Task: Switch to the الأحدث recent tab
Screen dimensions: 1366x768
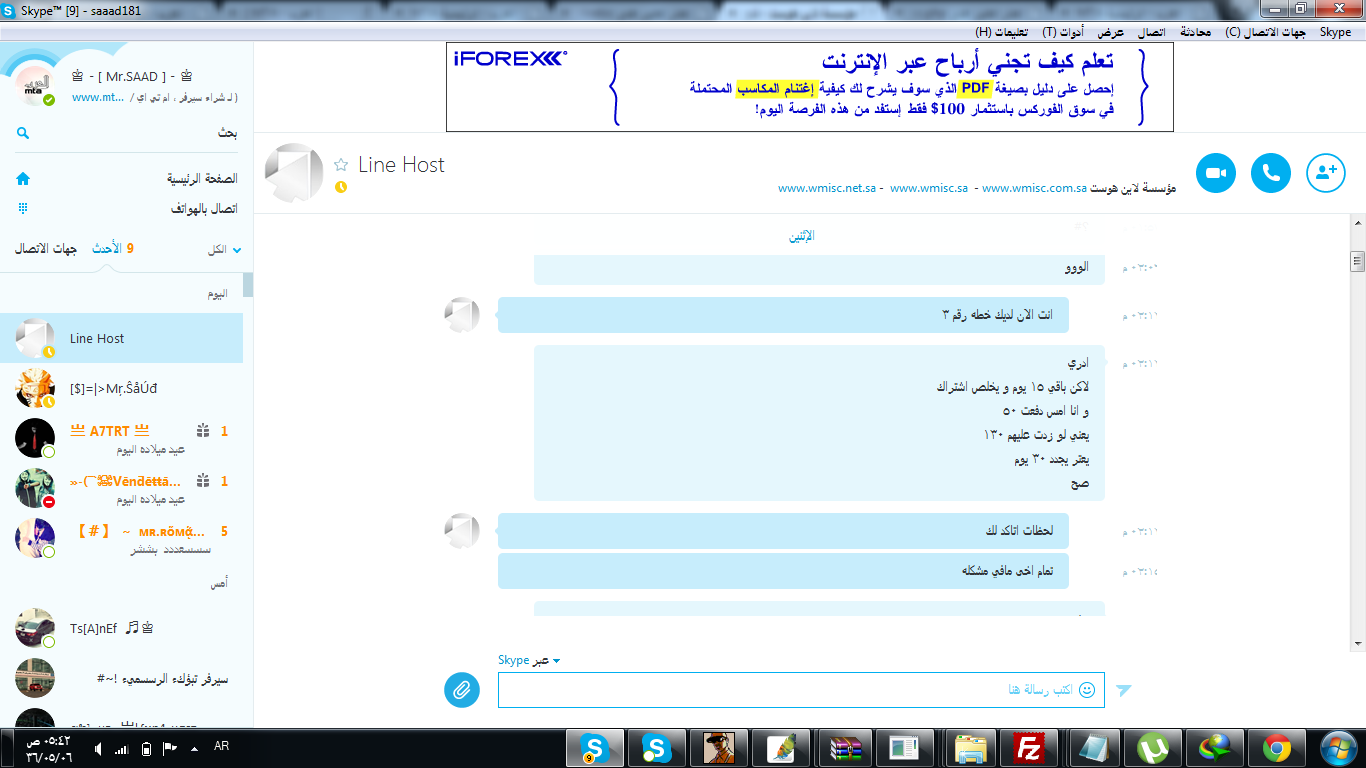Action: [x=107, y=249]
